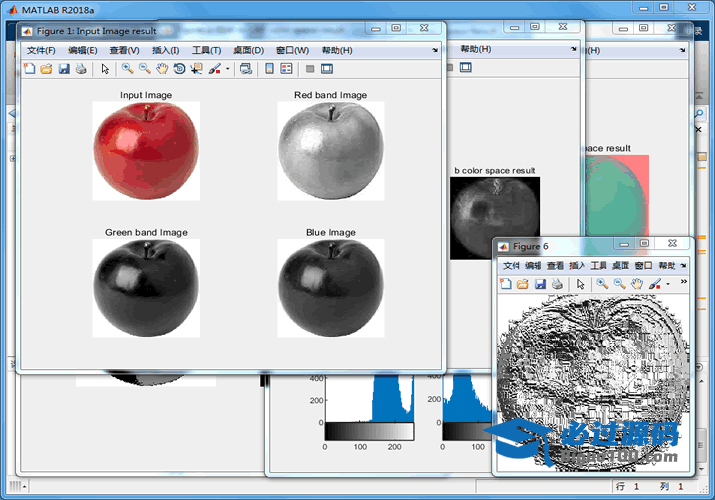
Task: Open 插入(I) menu in Figure 1
Action: (166, 50)
